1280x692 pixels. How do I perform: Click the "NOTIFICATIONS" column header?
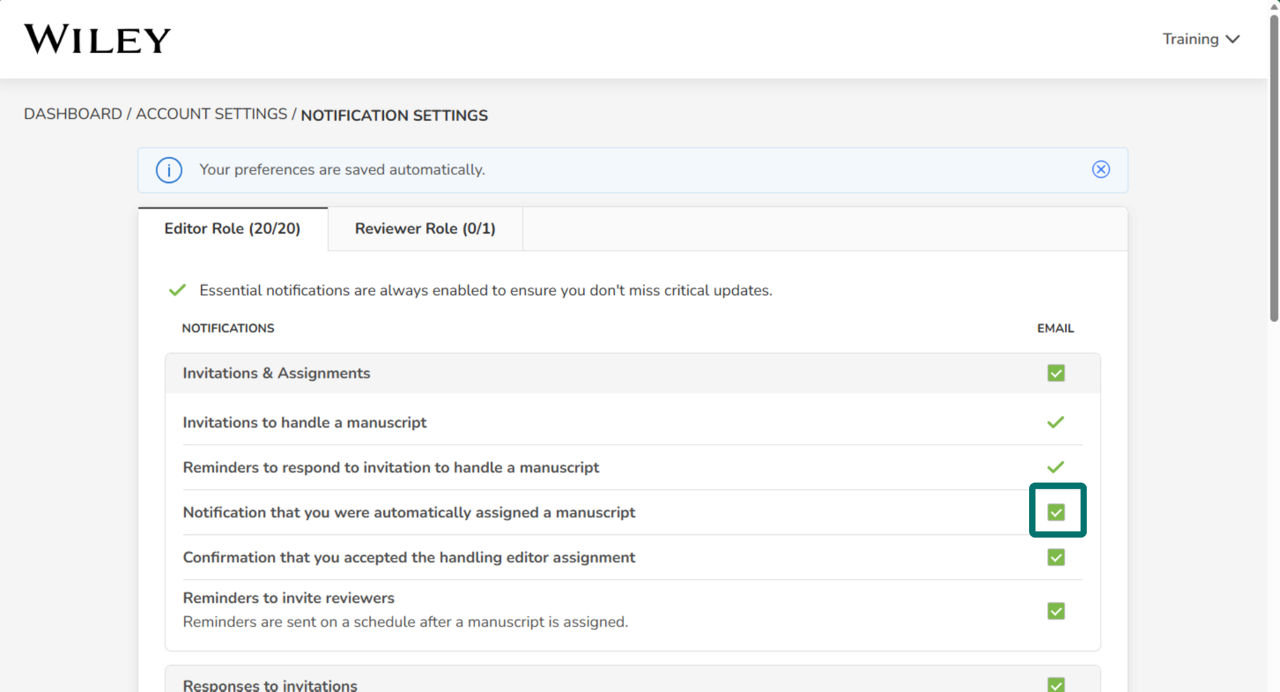[228, 328]
